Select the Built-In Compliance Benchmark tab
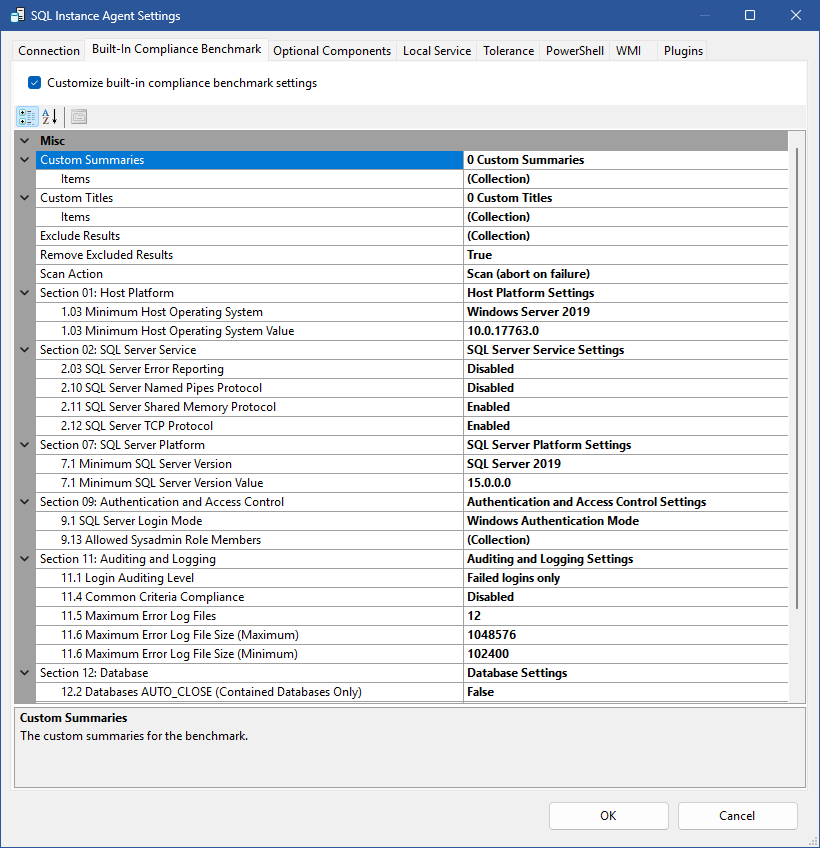This screenshot has height=848, width=820. (176, 49)
